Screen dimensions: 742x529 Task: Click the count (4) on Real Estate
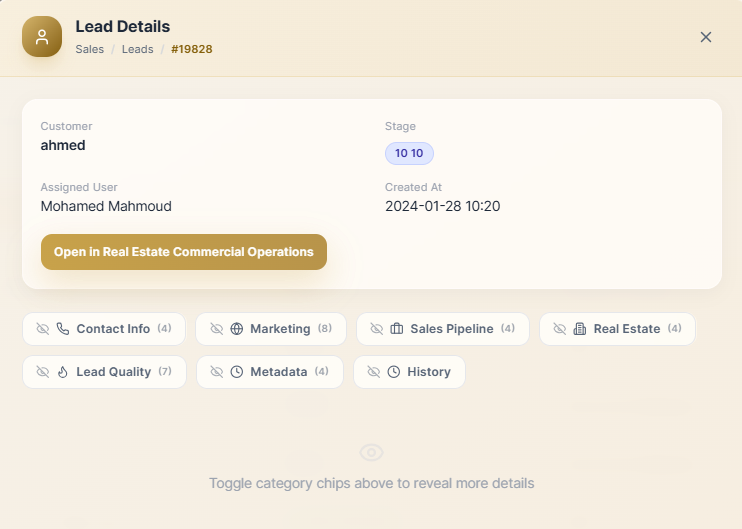[x=674, y=328]
